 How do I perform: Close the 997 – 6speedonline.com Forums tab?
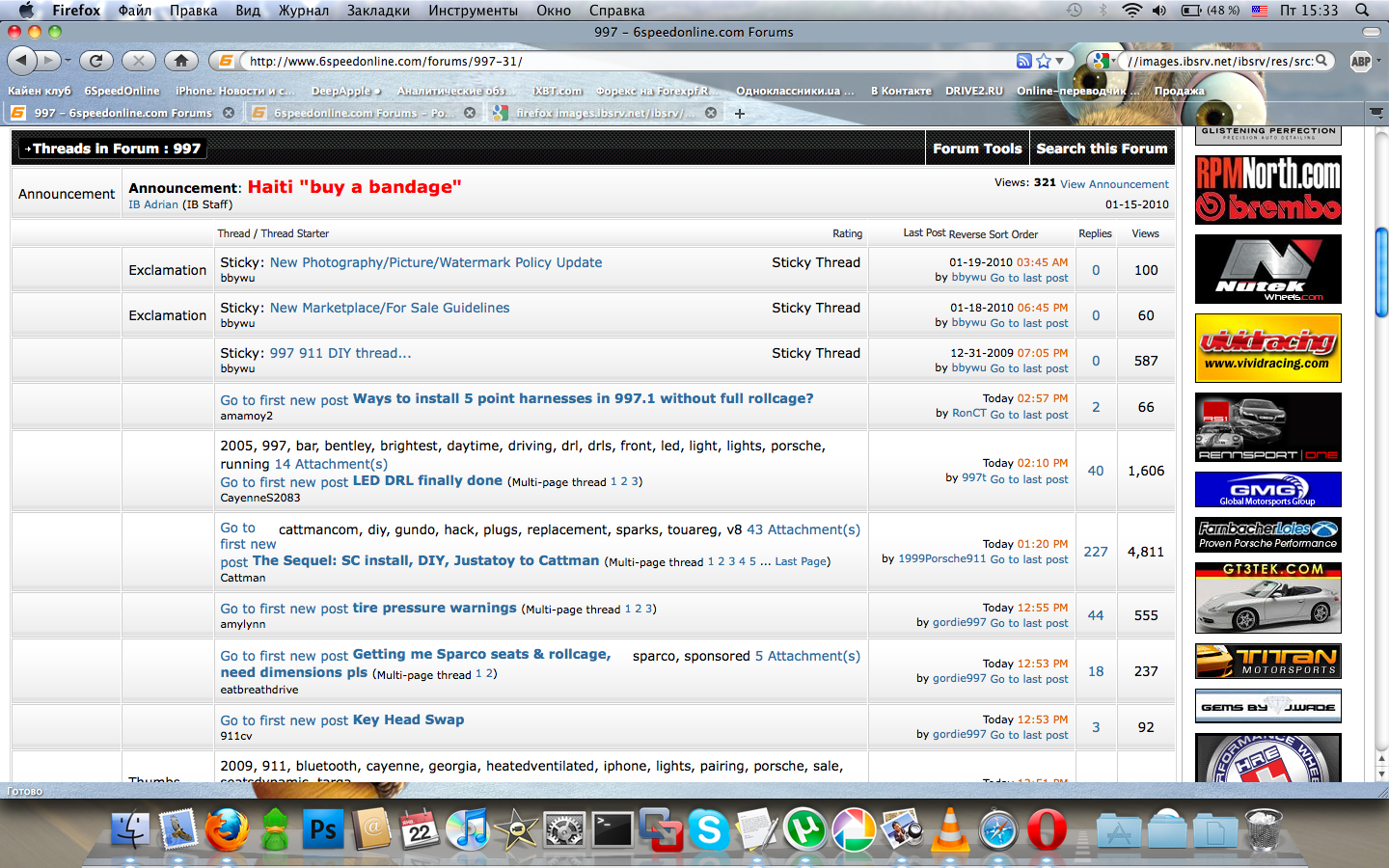tap(229, 113)
